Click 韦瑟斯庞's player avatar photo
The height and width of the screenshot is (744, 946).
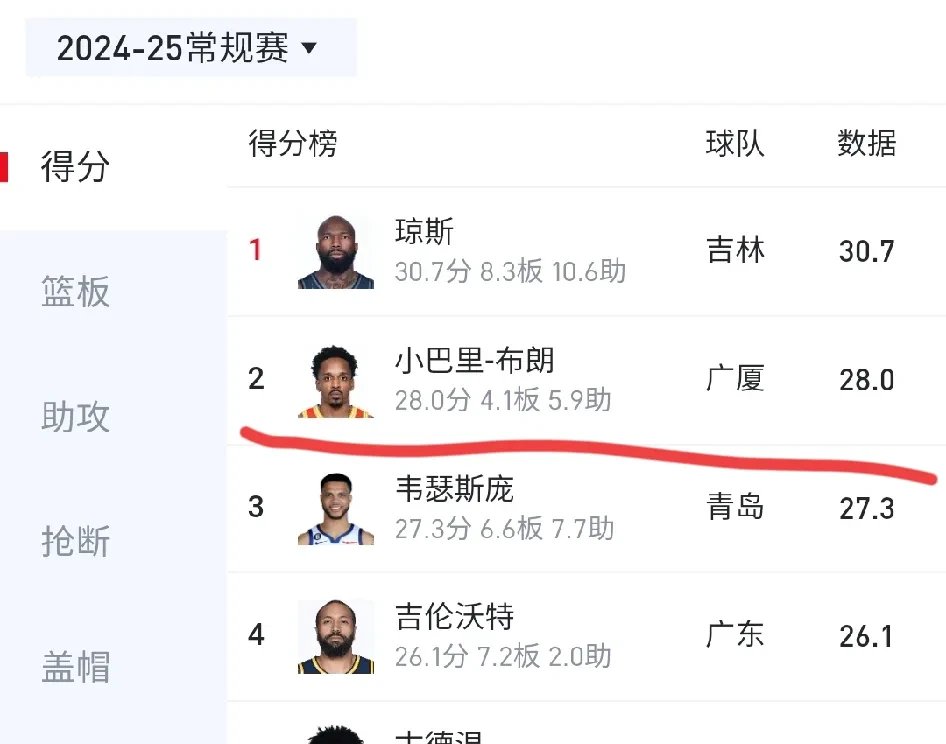[x=335, y=507]
